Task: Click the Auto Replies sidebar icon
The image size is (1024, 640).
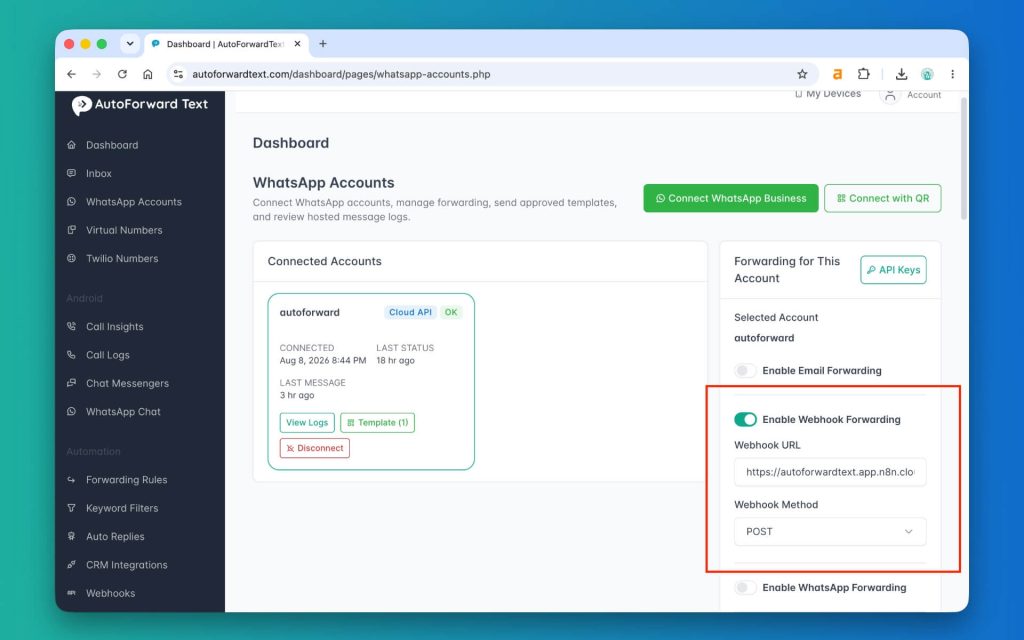Action: point(72,536)
